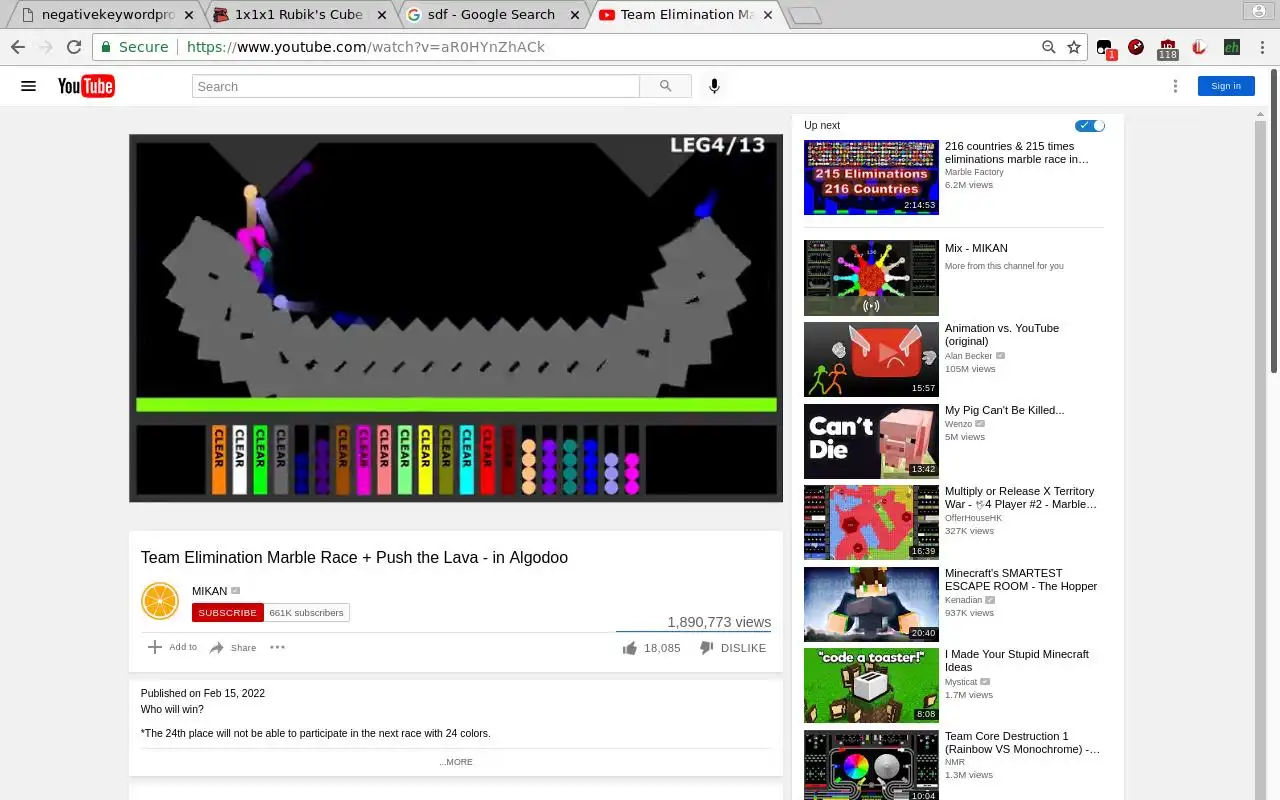Open Minecraft's SMARTEST ESCAPE ROOM thumbnail
This screenshot has width=1280, height=800.
point(871,604)
